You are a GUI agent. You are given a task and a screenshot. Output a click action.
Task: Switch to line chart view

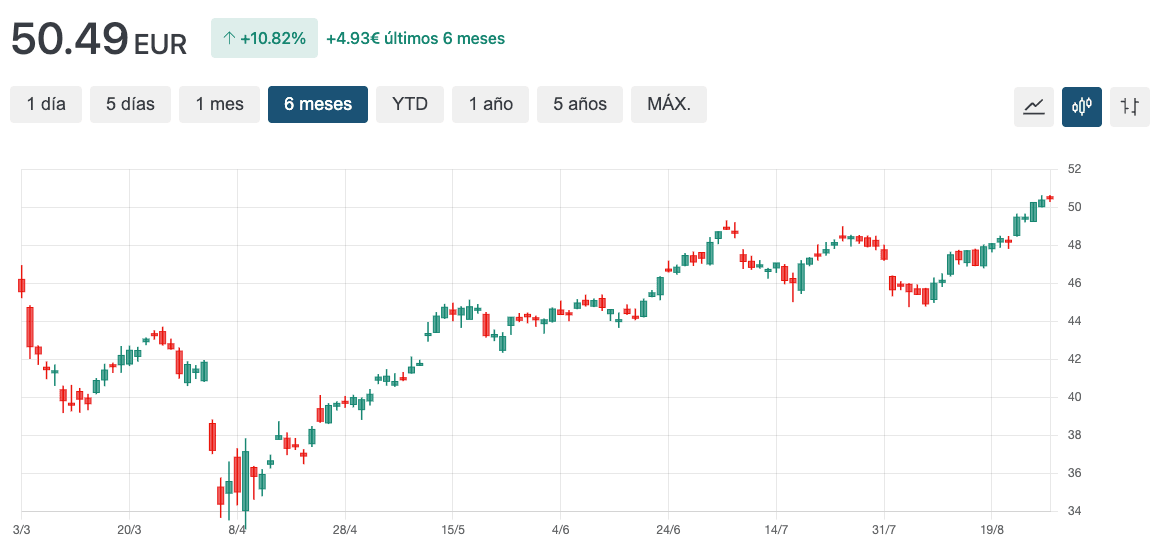click(1034, 106)
